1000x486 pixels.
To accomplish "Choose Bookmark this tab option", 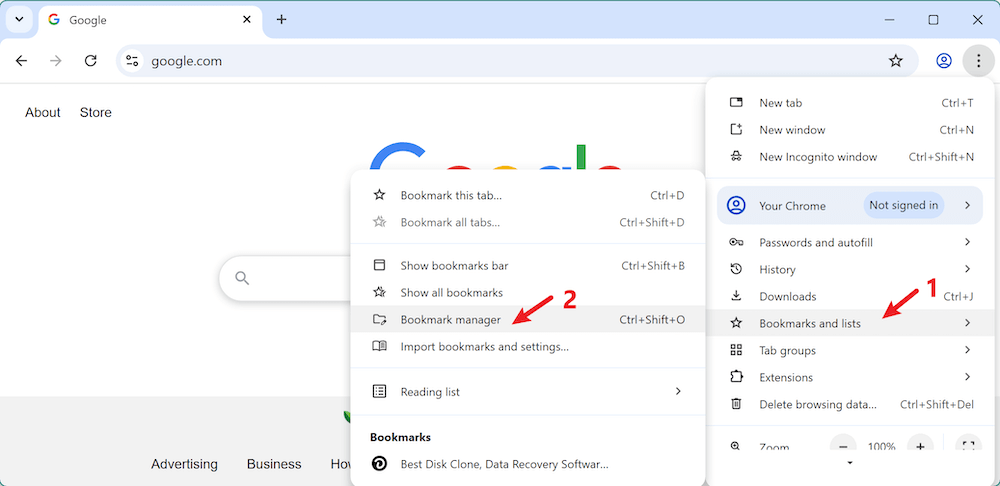I will coord(528,195).
